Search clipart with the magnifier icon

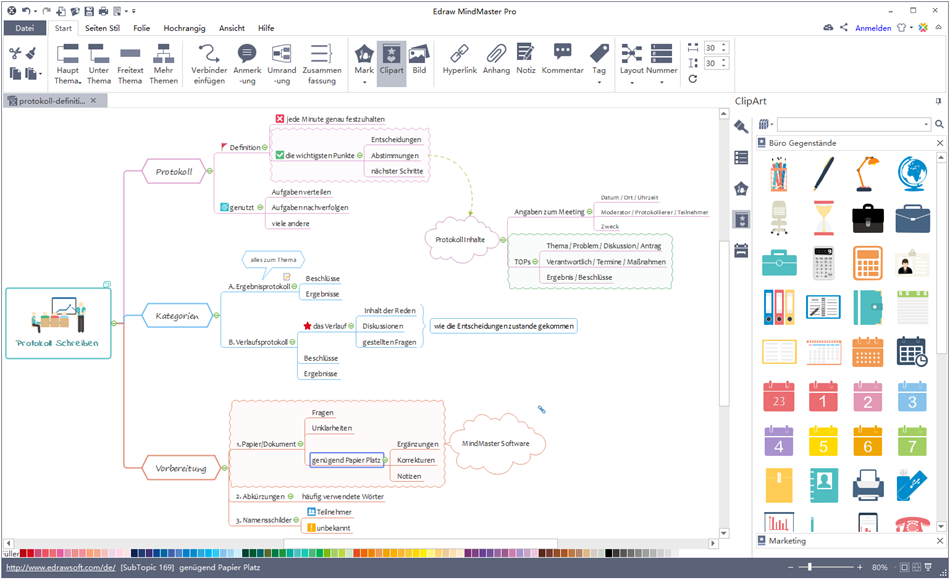pos(939,124)
